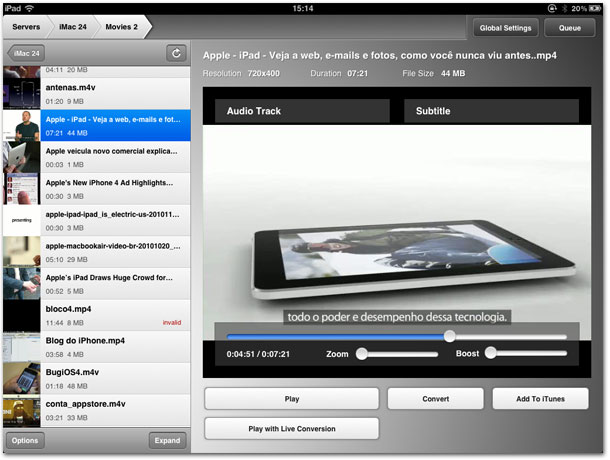610x460 pixels.
Task: Click the Expand button
Action: point(167,441)
